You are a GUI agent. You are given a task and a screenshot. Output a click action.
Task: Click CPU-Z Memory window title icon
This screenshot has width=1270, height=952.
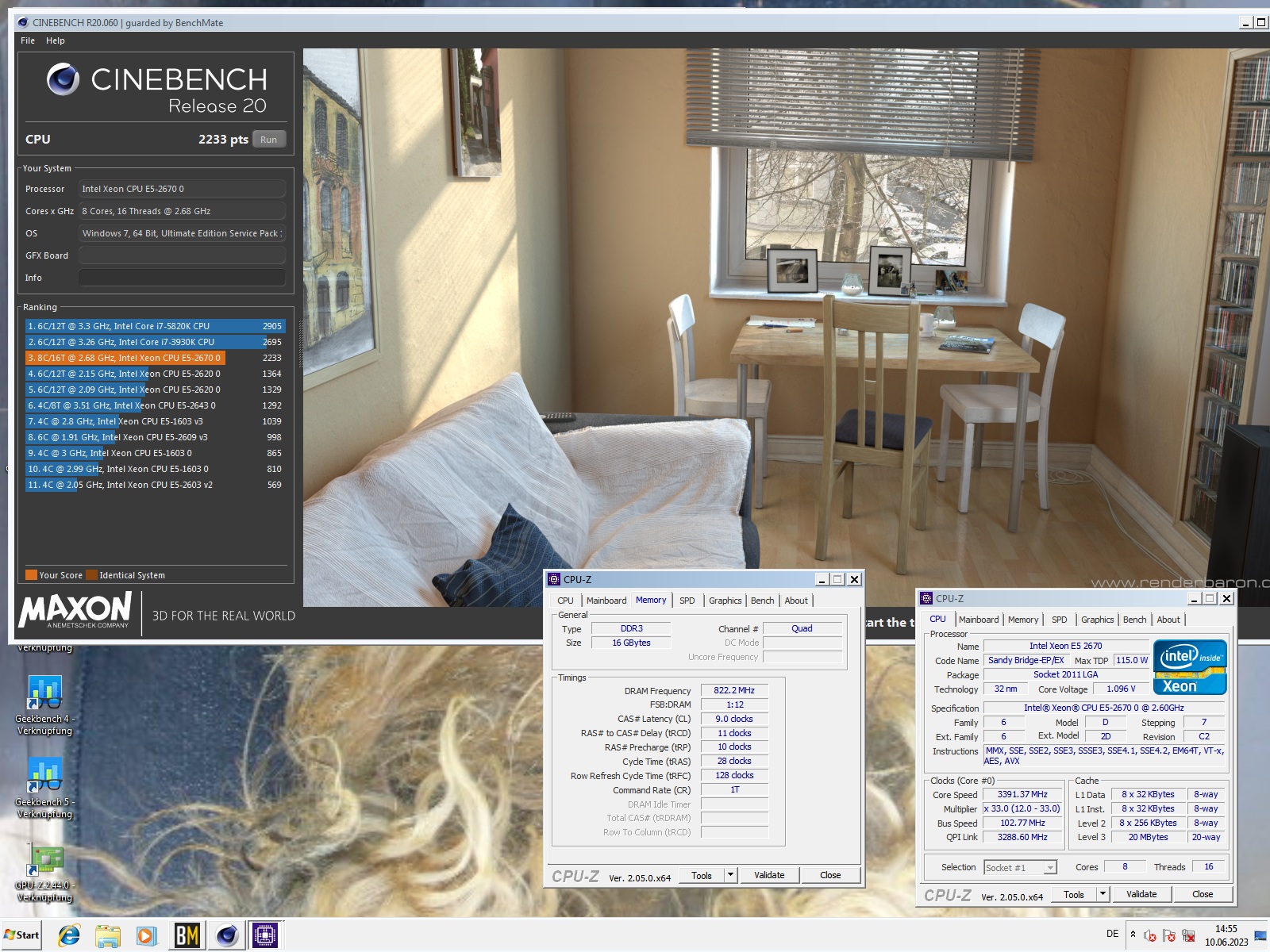click(x=554, y=579)
